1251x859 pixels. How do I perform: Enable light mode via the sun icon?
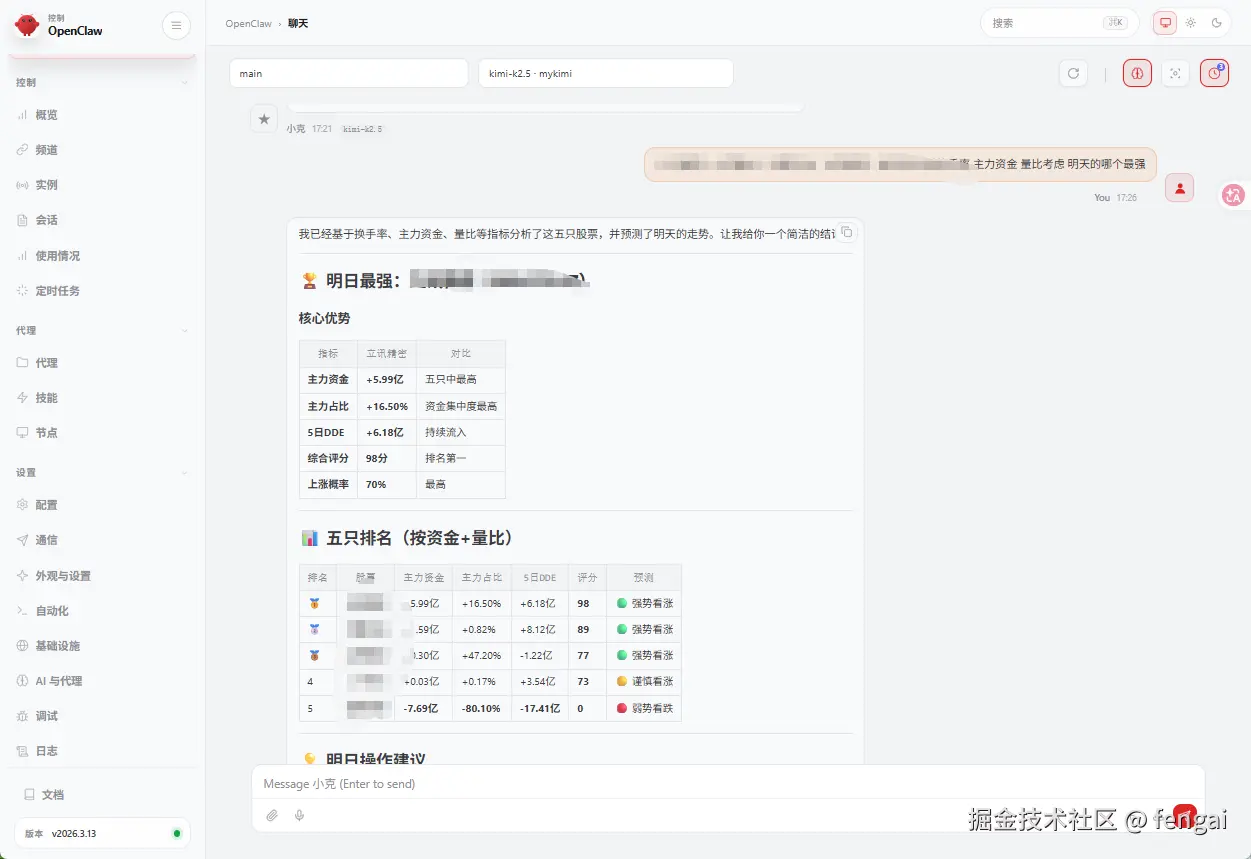point(1190,22)
